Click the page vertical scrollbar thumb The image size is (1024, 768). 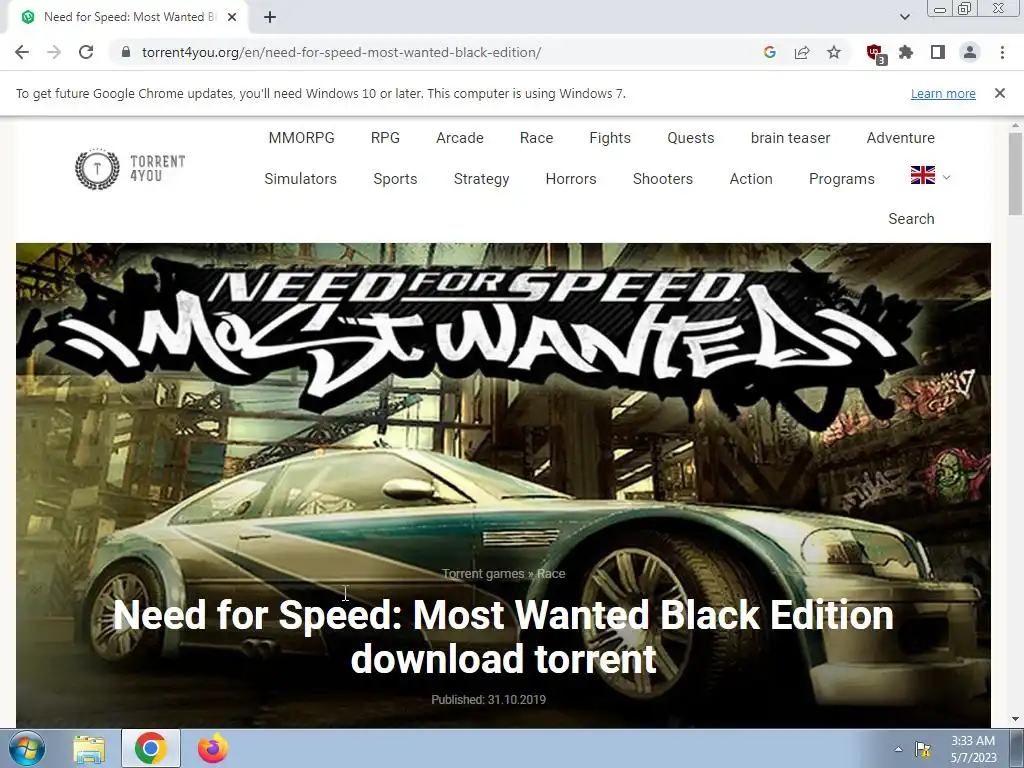(x=1016, y=173)
